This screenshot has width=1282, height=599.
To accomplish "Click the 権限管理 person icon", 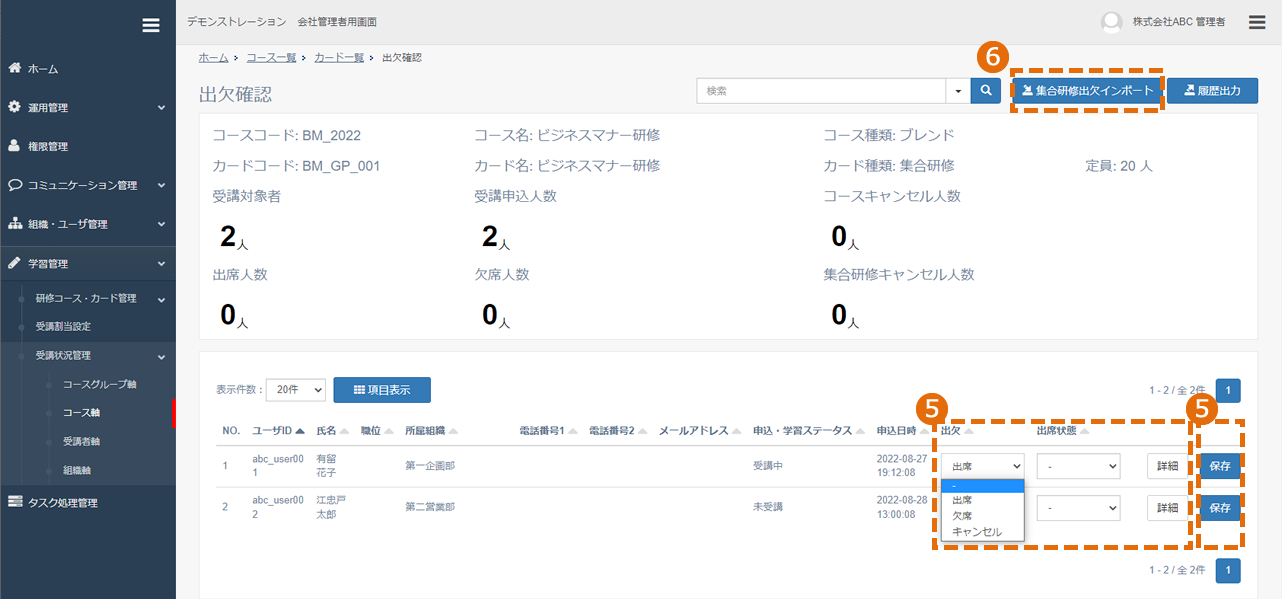I will coord(15,146).
